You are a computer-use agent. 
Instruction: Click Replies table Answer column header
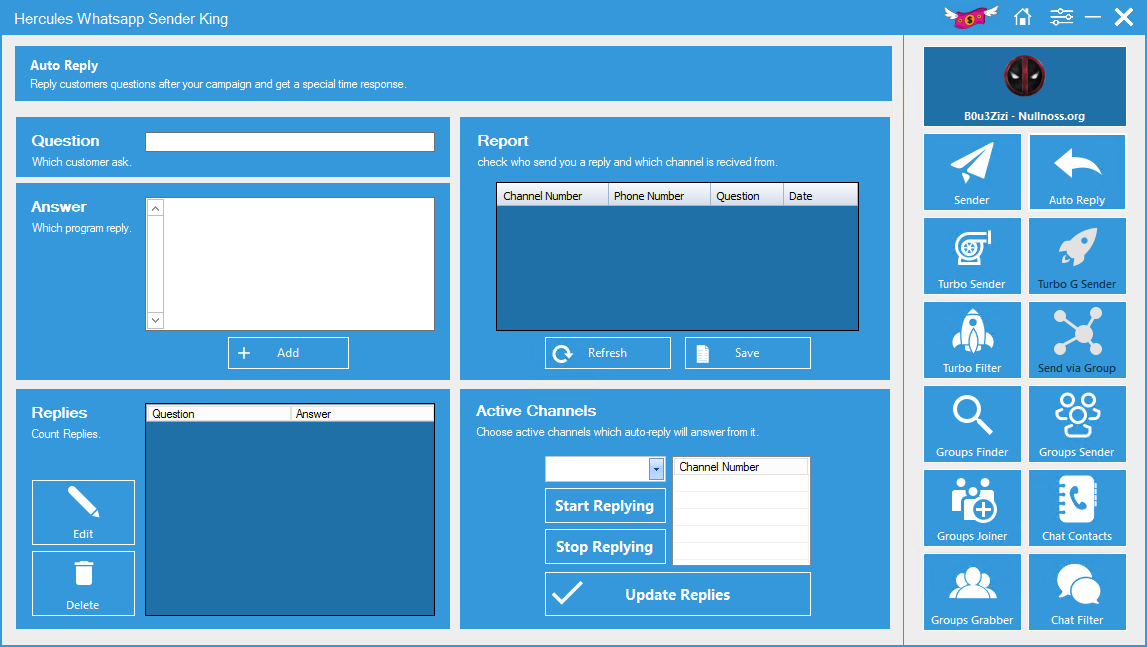[362, 414]
